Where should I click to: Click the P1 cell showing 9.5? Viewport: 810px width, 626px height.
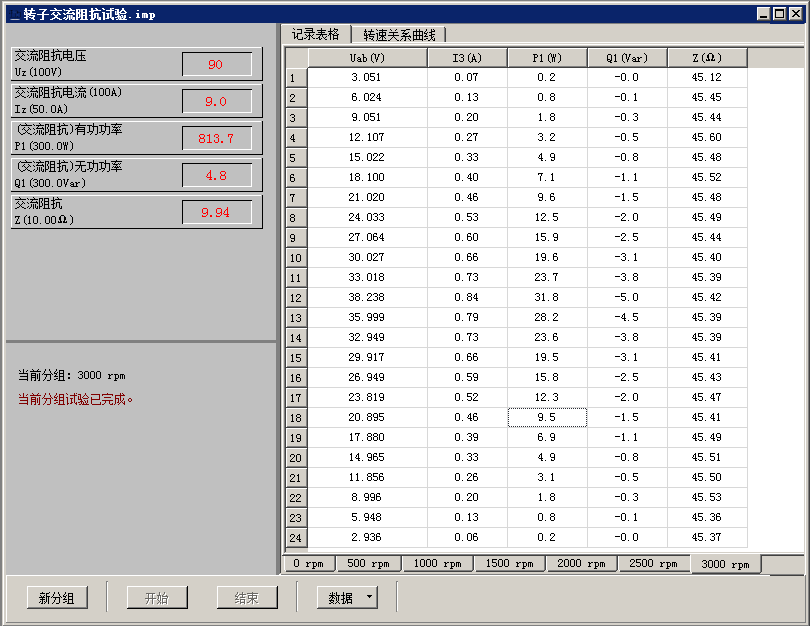tap(547, 418)
